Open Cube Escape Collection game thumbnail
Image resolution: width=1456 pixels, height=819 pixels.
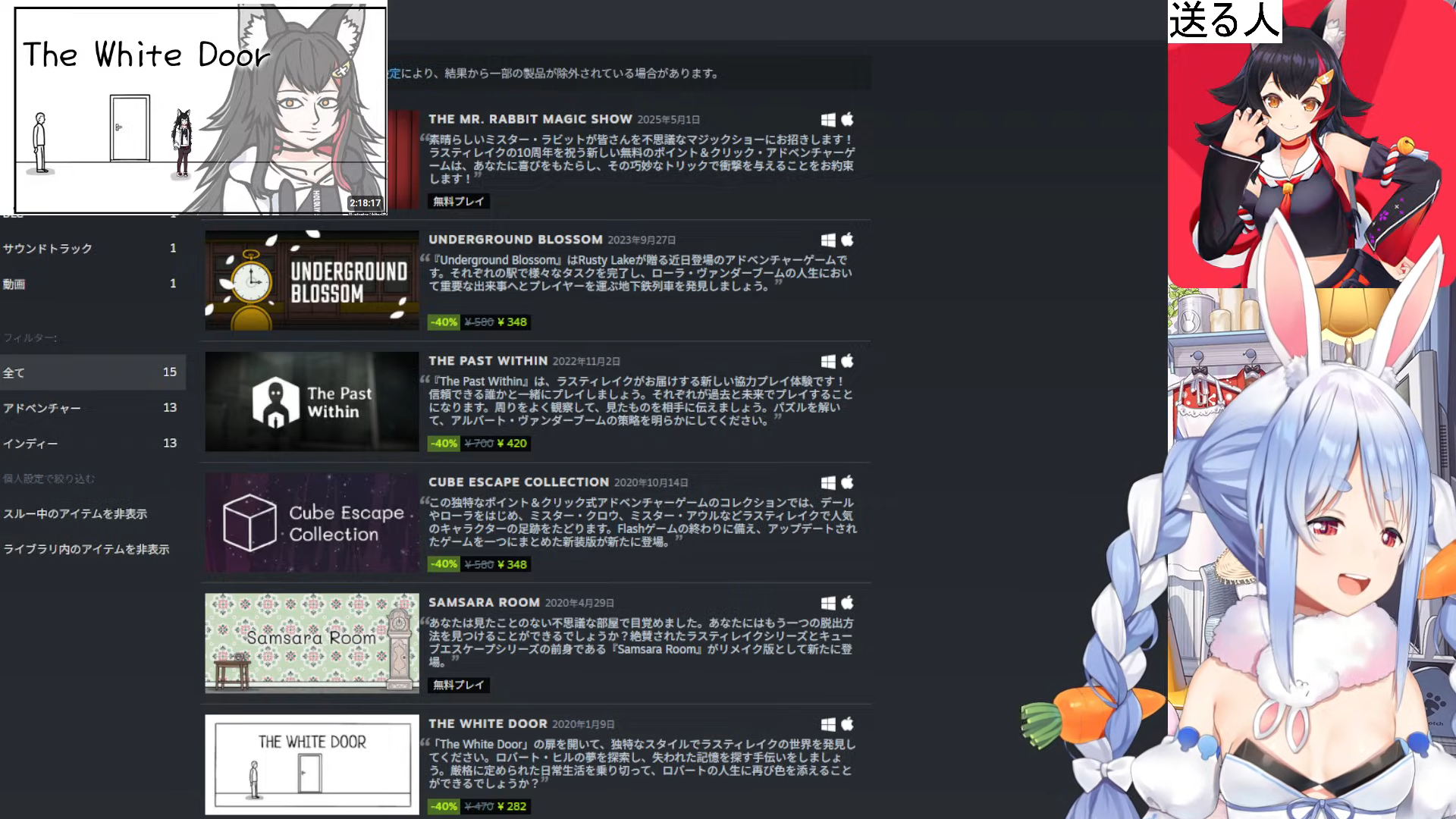(312, 522)
